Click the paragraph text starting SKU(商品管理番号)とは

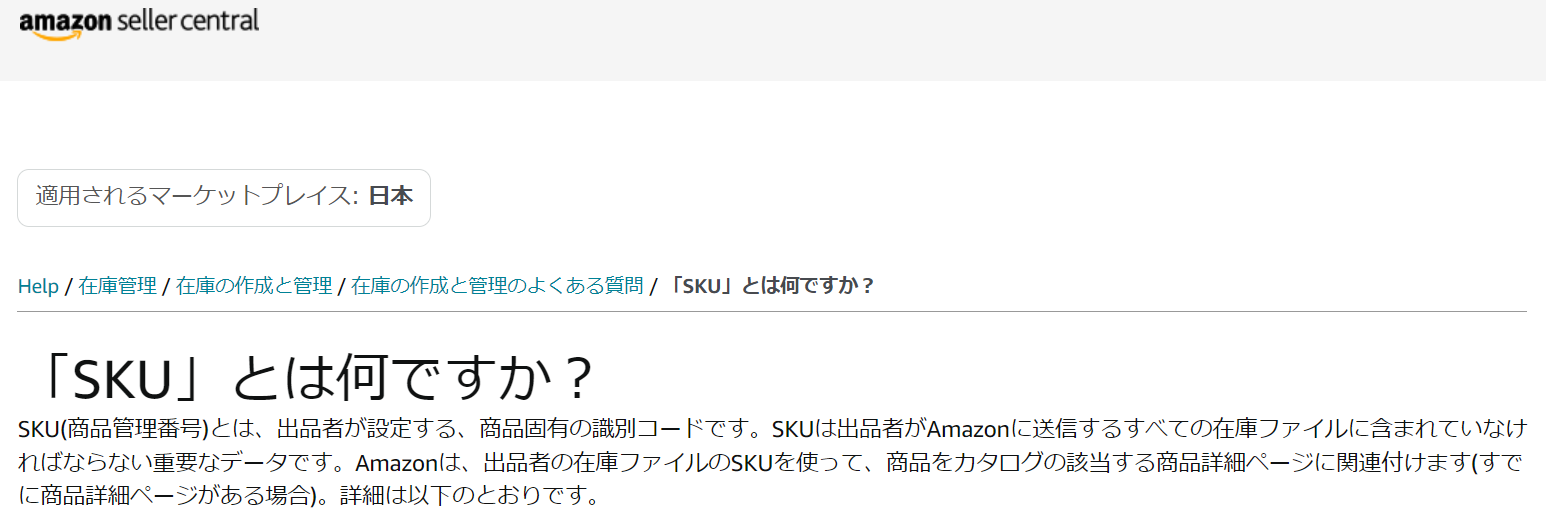pyautogui.click(x=772, y=462)
